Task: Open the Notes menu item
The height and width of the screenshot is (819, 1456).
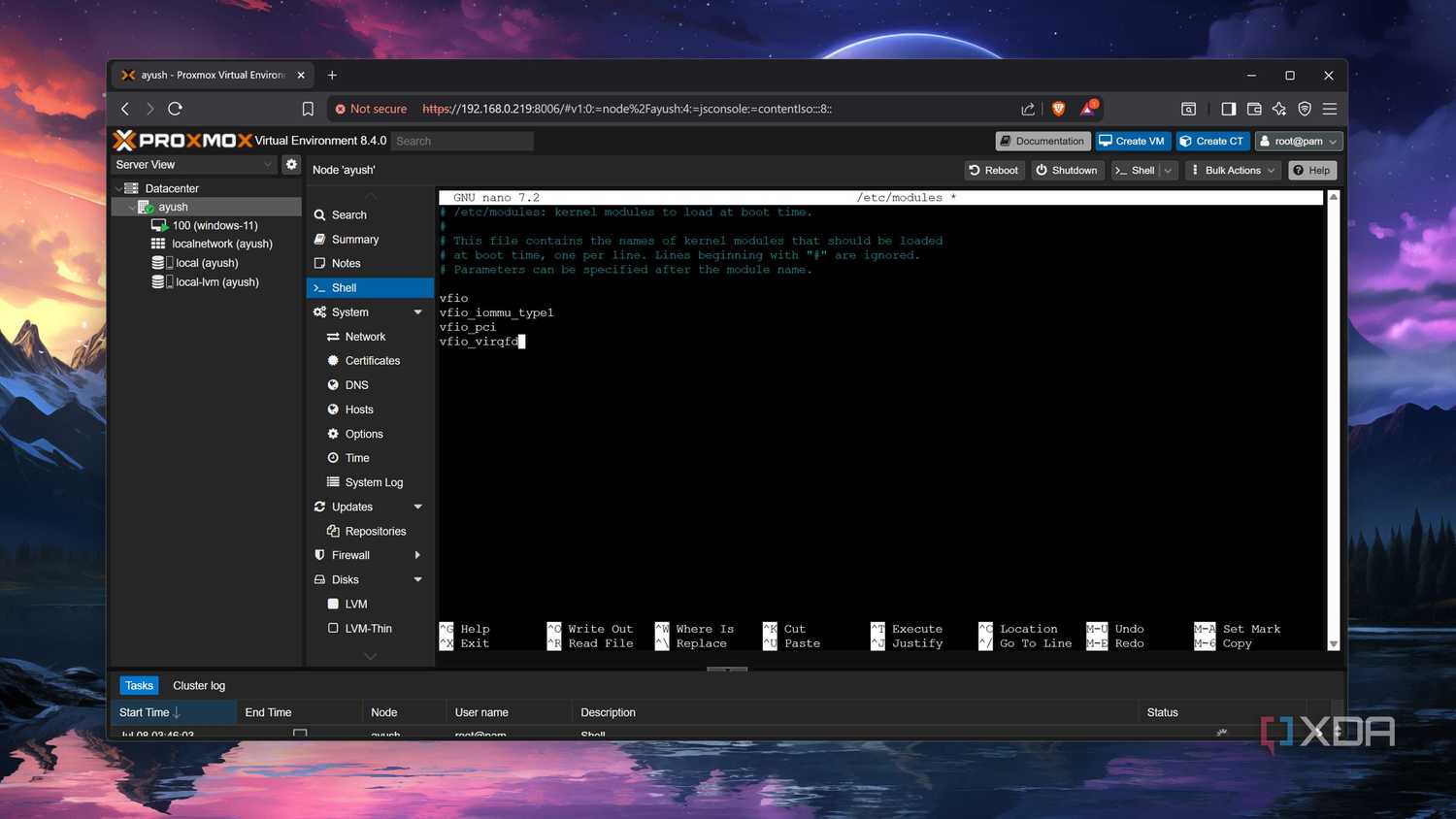Action: [x=370, y=263]
